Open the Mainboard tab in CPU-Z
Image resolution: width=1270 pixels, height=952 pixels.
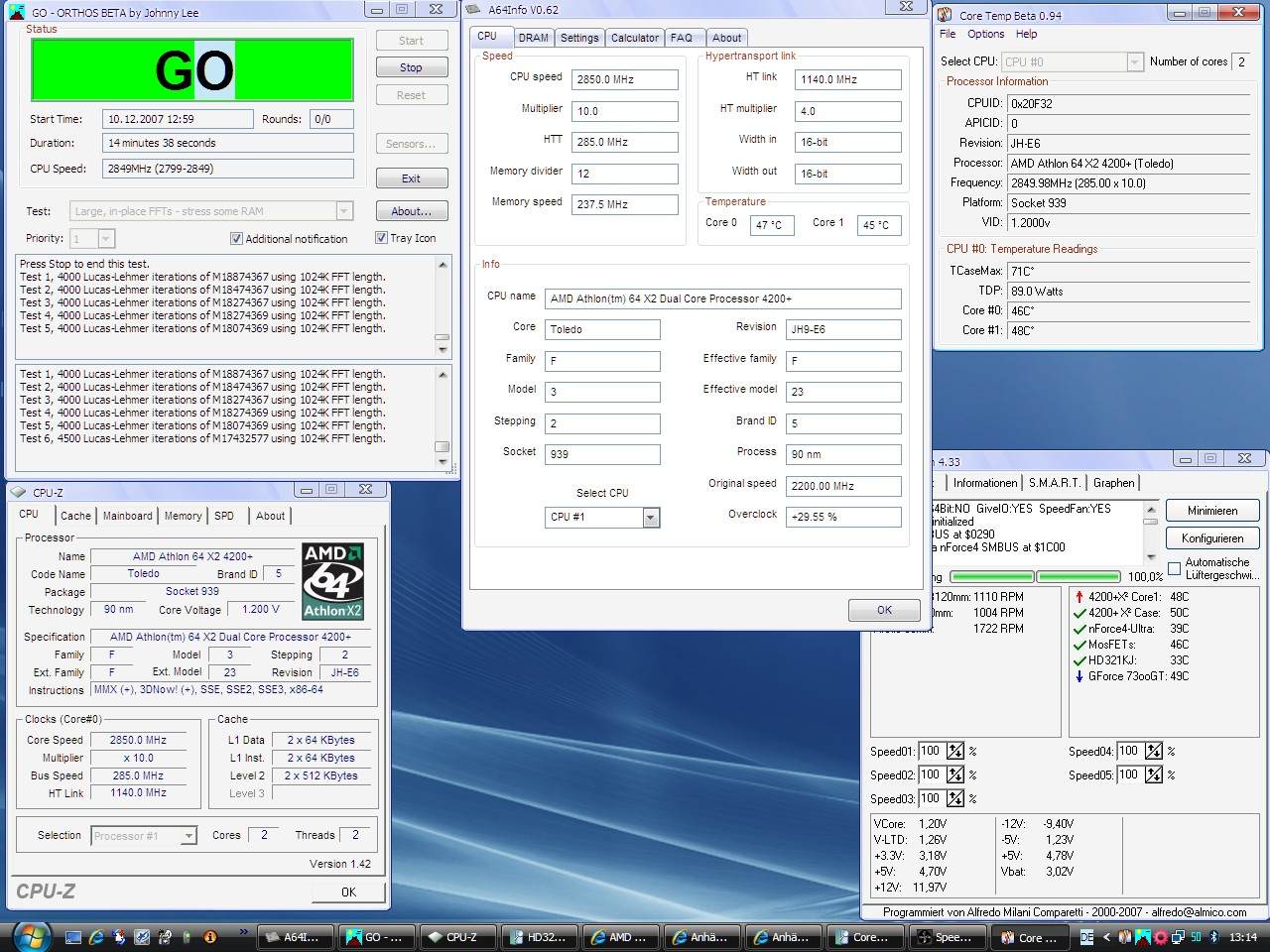(x=128, y=516)
